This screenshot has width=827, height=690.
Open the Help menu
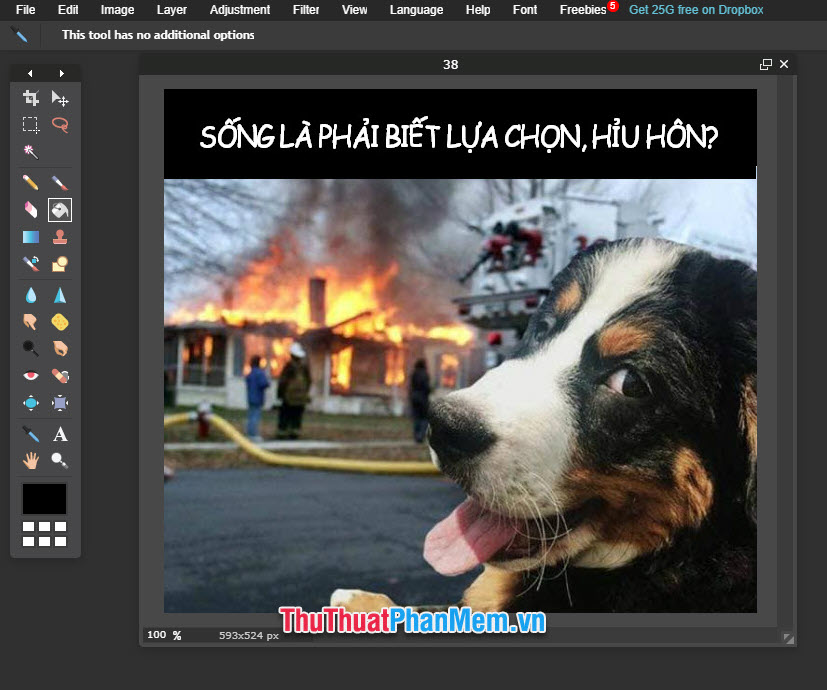pos(478,9)
